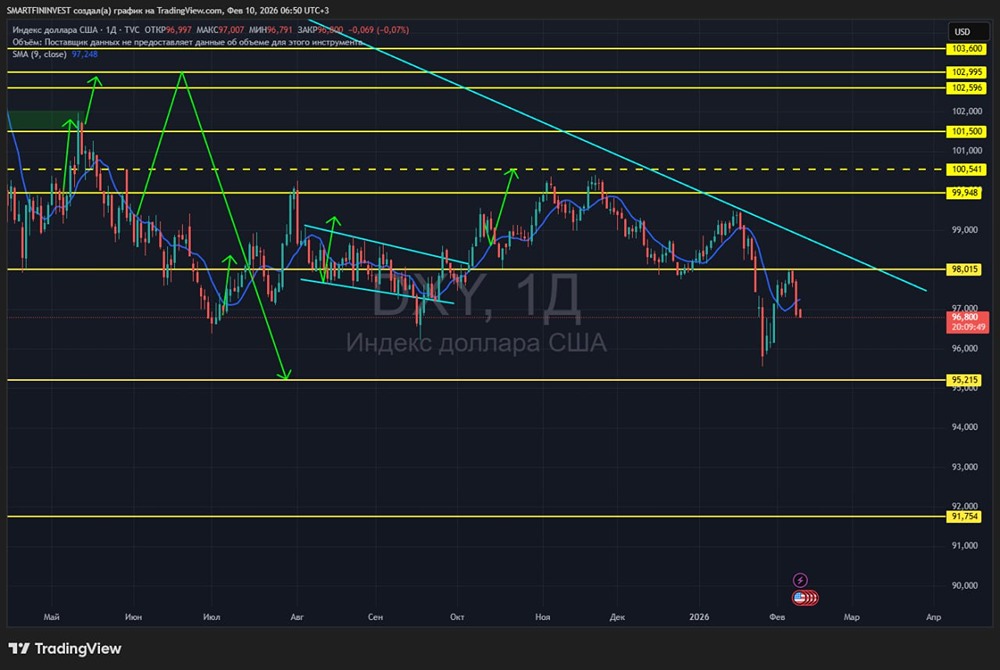Click the Июн label on time axis
Image resolution: width=1000 pixels, height=670 pixels.
pos(133,617)
